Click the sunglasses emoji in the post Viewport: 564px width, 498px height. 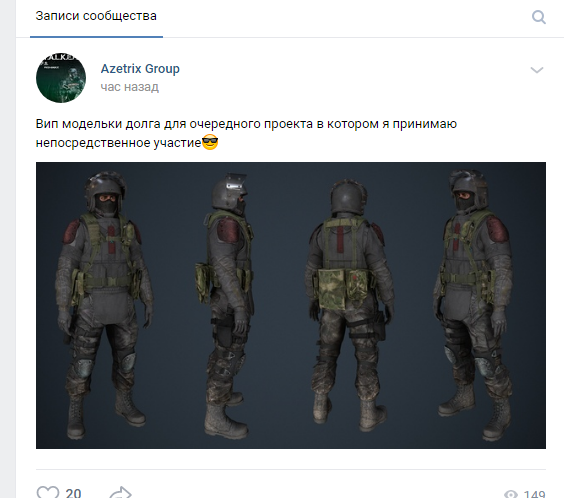click(210, 142)
